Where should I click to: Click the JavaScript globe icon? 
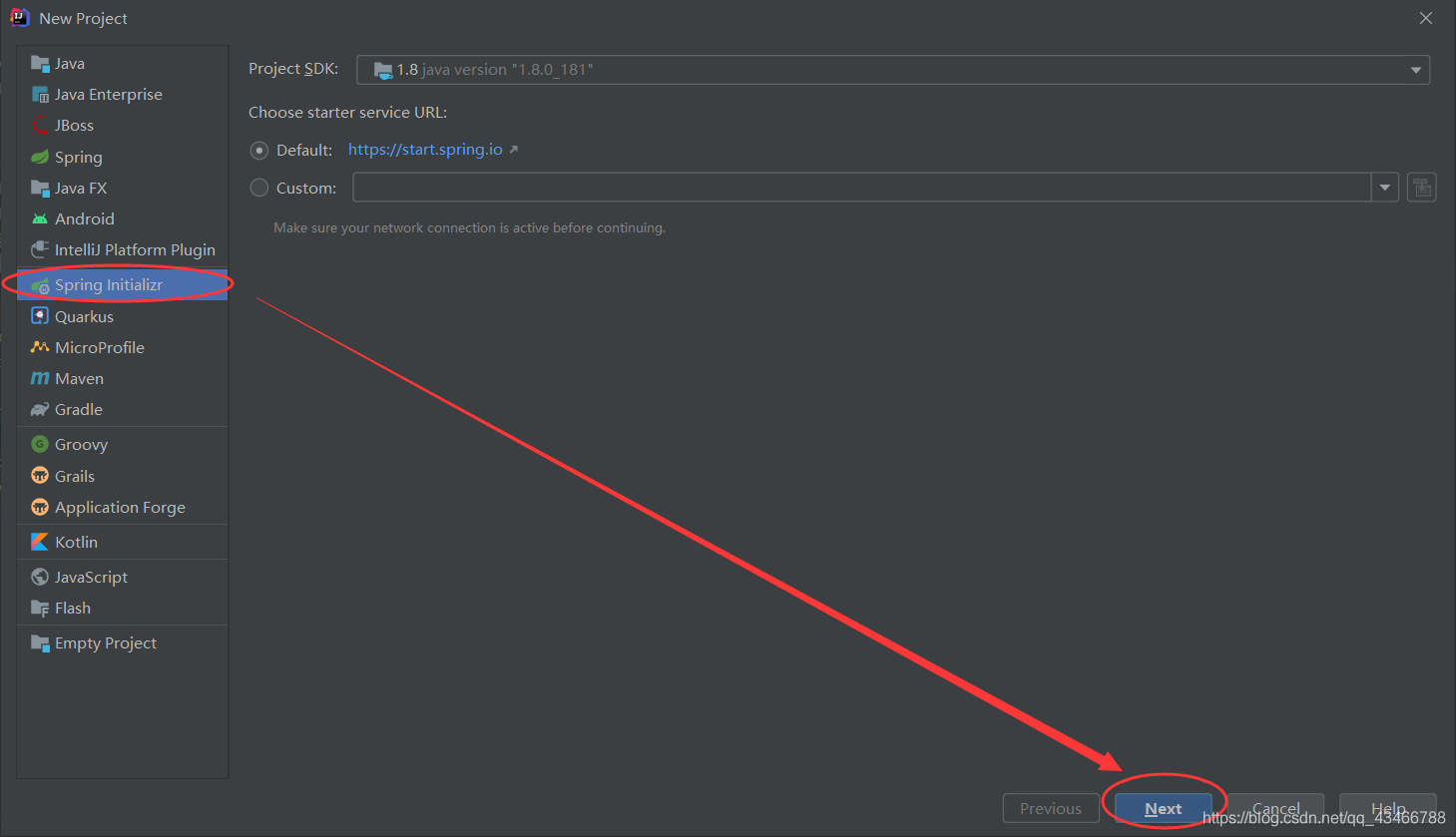[x=40, y=577]
